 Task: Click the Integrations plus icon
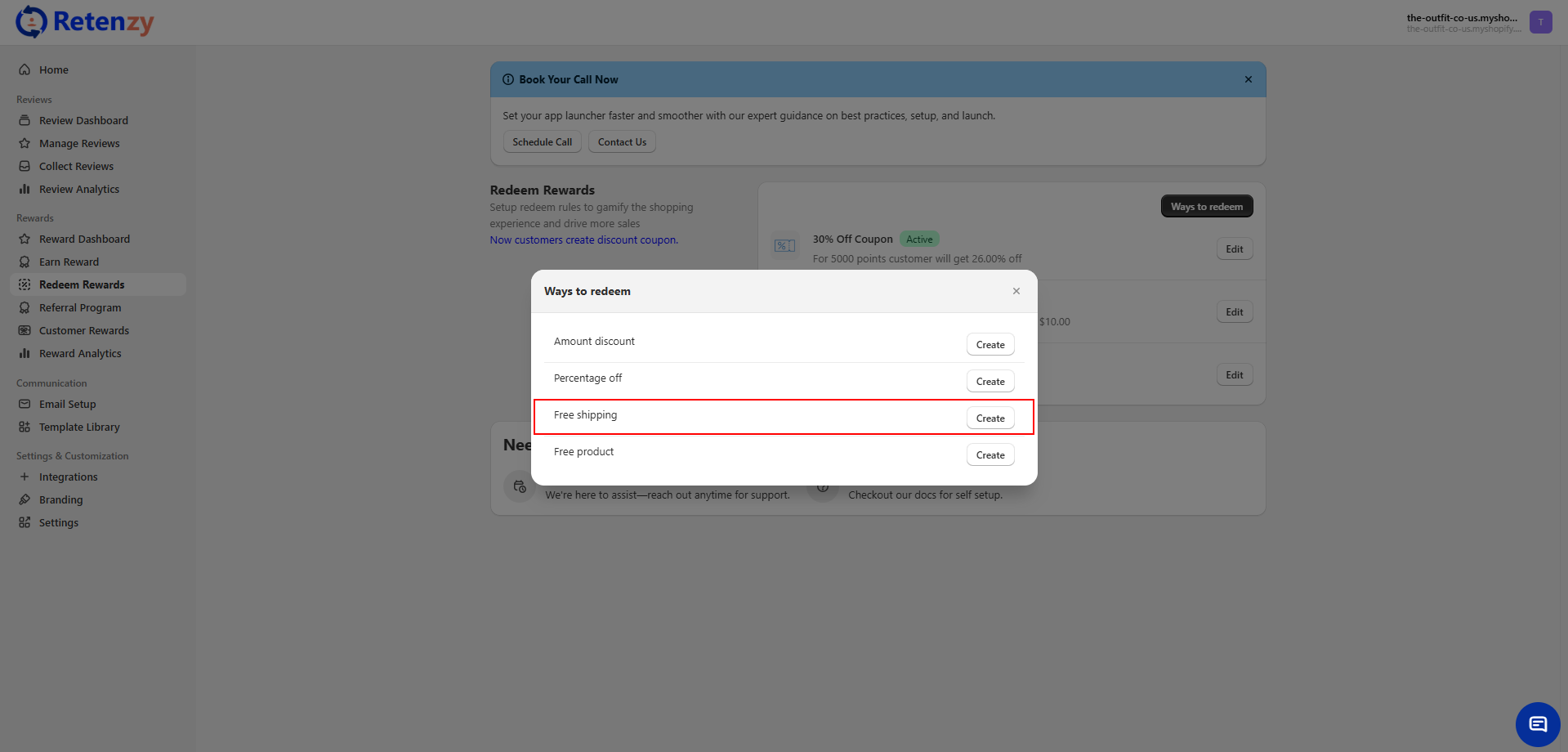click(25, 477)
